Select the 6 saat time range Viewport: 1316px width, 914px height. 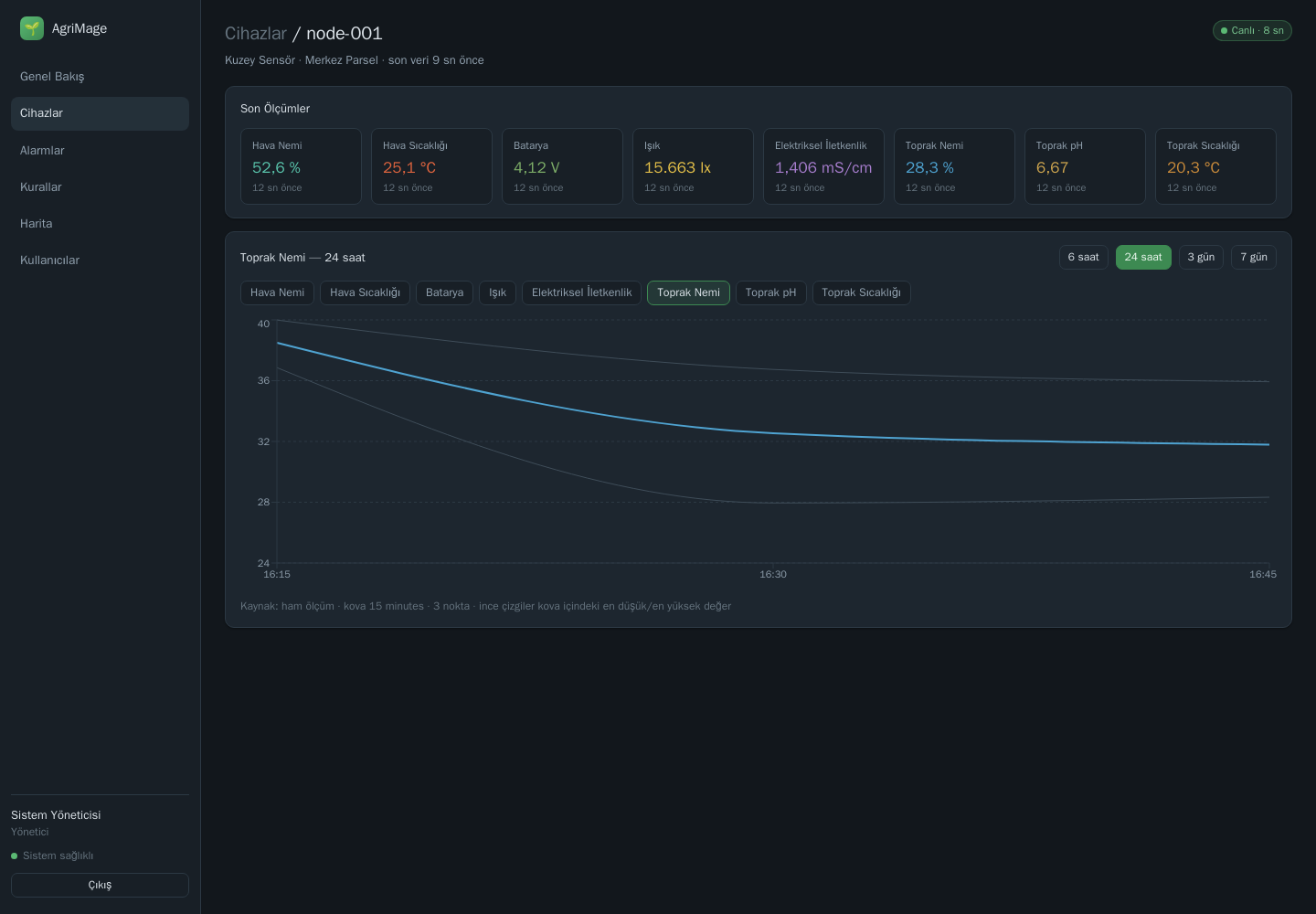coord(1084,257)
